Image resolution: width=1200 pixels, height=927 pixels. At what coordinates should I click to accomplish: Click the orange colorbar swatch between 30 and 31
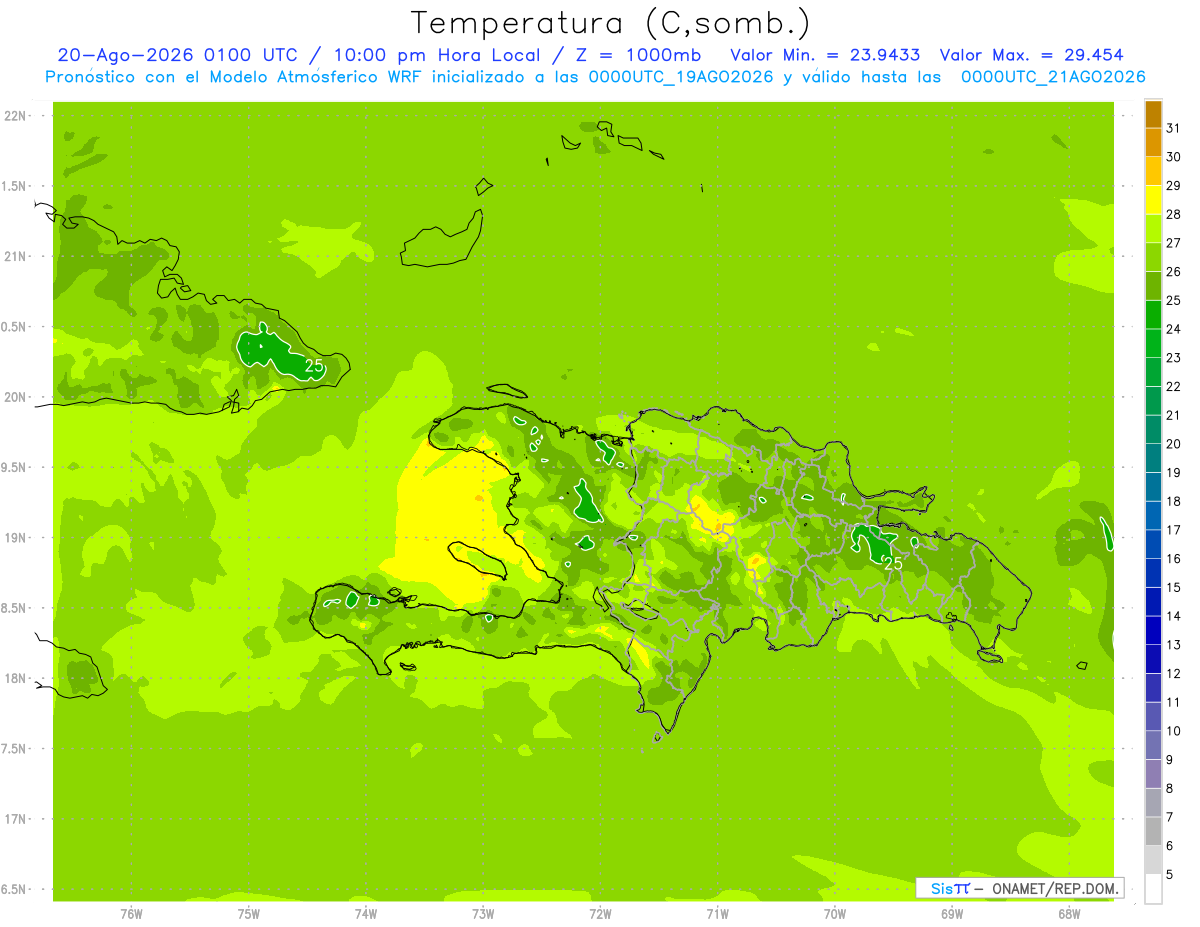[1153, 143]
